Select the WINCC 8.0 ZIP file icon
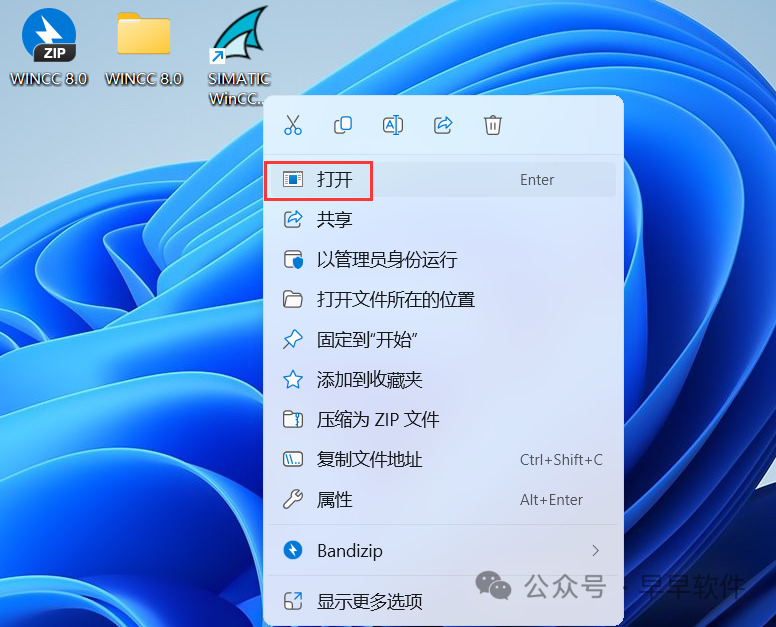776x627 pixels. coord(49,36)
